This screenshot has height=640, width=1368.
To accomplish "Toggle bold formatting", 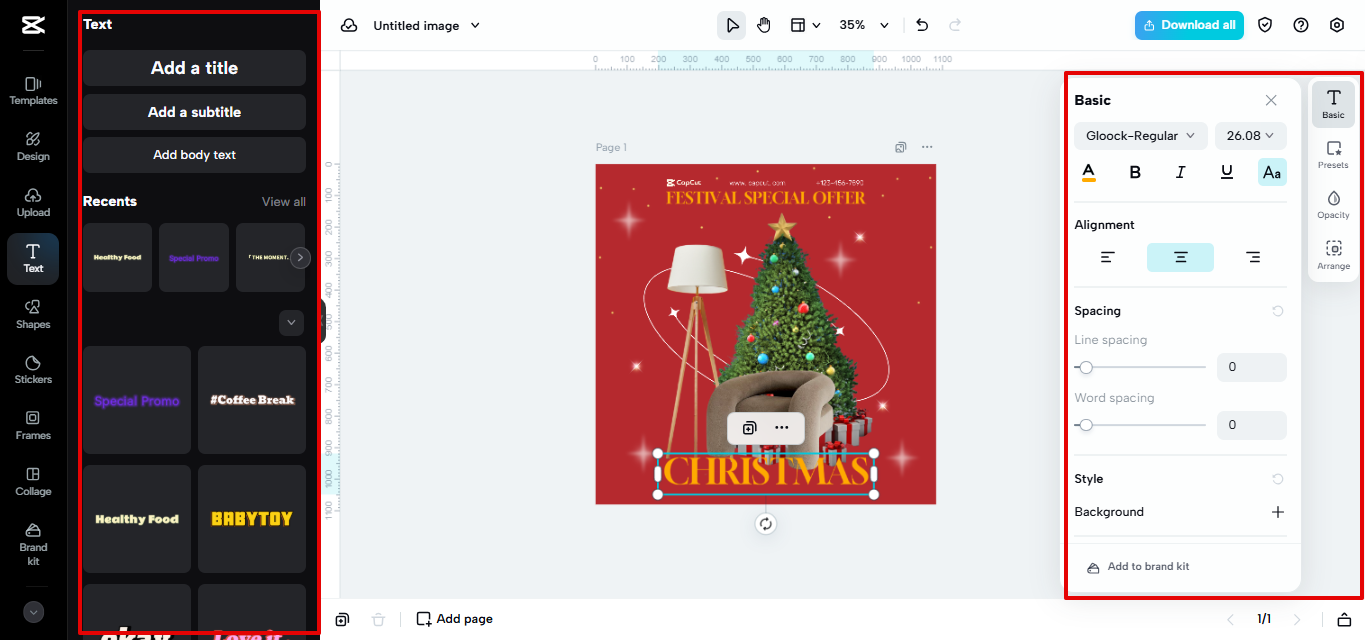I will (x=1135, y=172).
